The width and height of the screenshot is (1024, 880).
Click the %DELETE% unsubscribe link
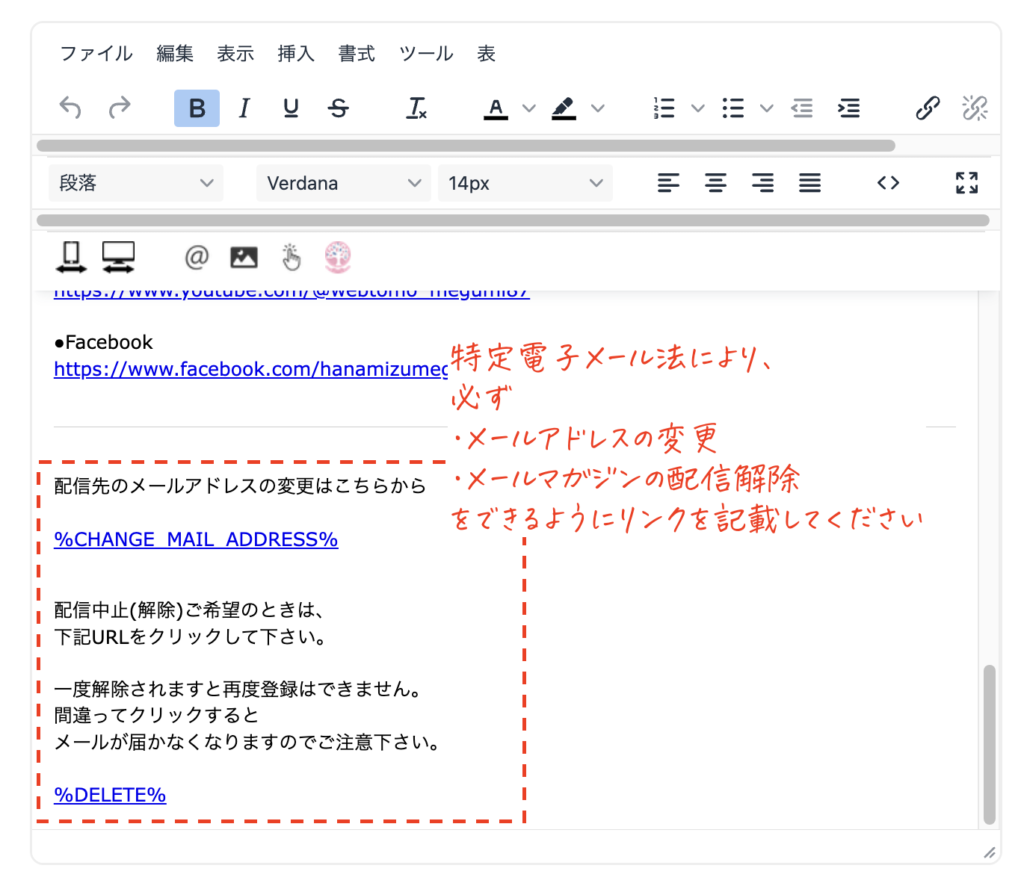click(110, 795)
